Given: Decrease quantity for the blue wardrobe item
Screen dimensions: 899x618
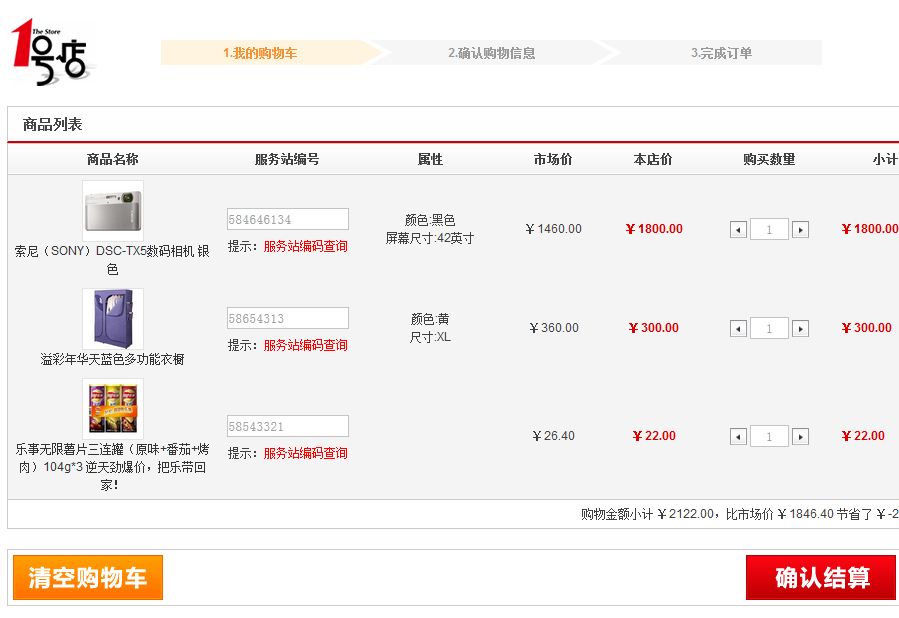Looking at the screenshot, I should coord(738,329).
